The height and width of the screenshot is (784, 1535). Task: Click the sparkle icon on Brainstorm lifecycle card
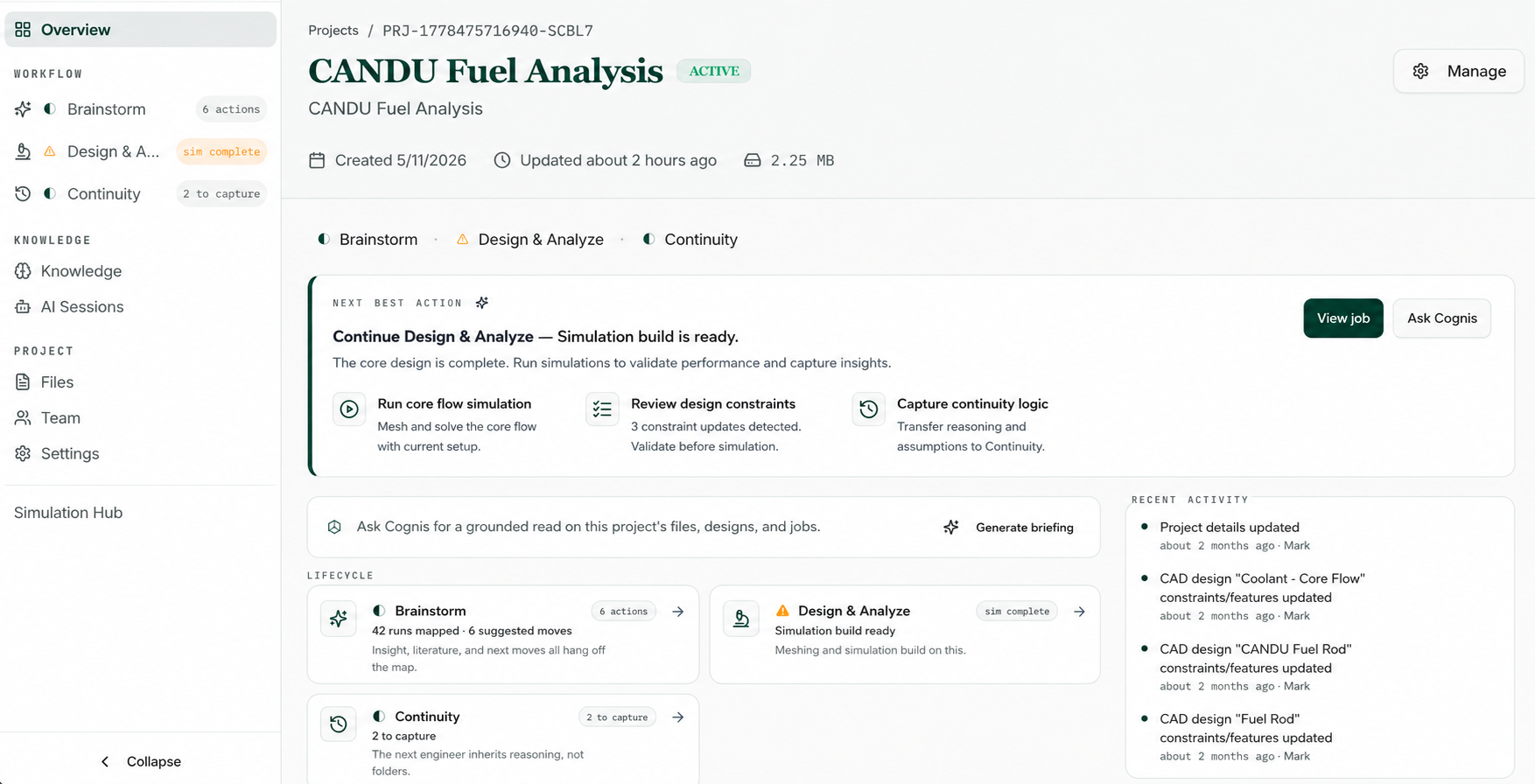click(x=339, y=619)
